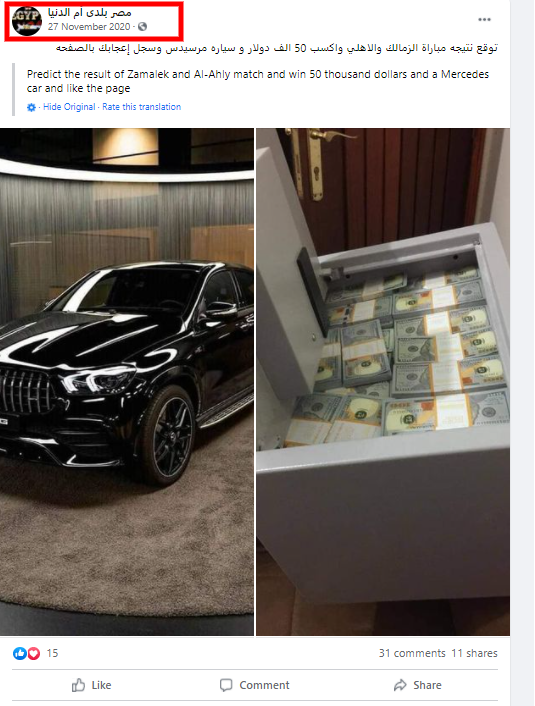Click the thumbs-up icon on Like button
Viewport: 535px width, 706px height.
tap(78, 685)
